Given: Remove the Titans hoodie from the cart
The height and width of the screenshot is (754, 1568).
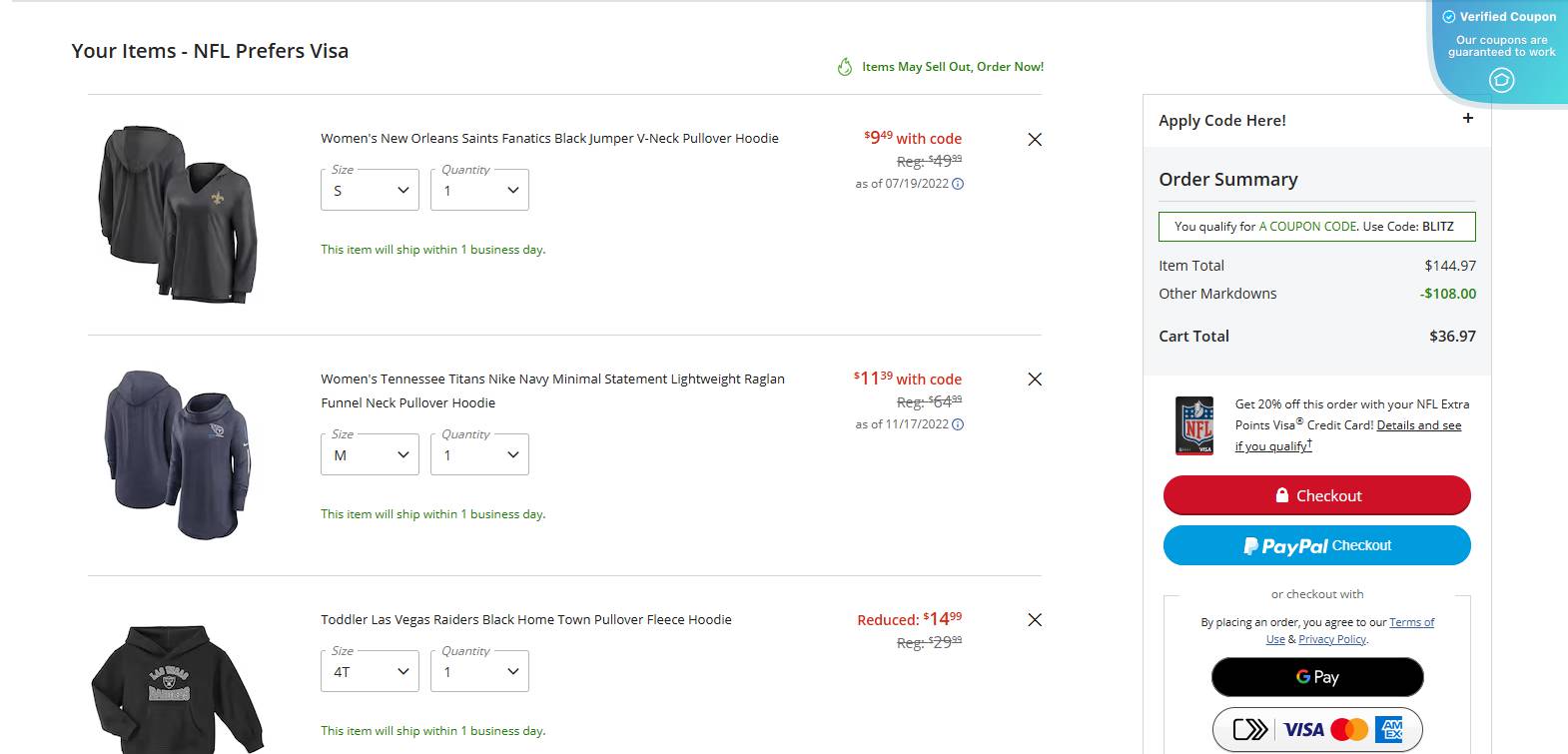Looking at the screenshot, I should point(1034,379).
